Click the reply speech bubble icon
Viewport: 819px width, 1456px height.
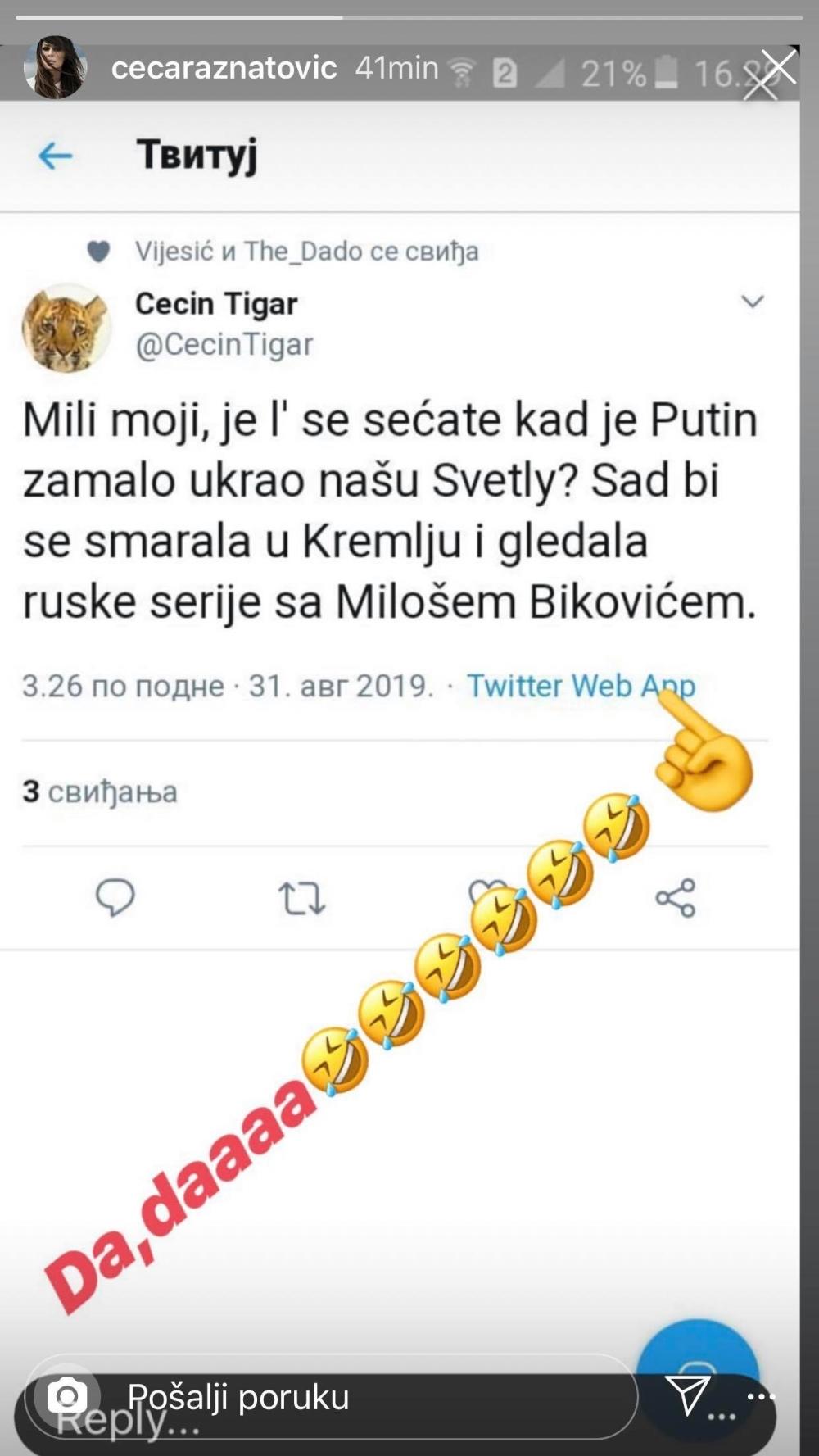115,896
